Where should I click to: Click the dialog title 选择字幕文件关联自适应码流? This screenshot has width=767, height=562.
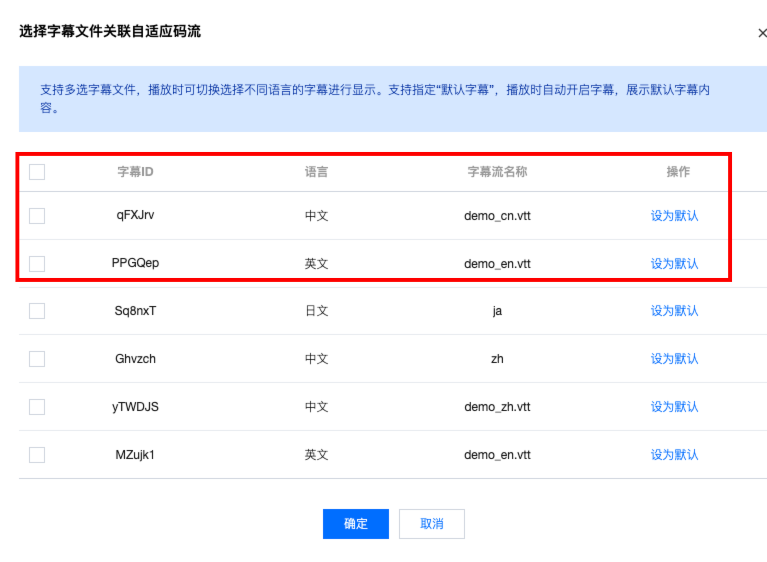(110, 31)
